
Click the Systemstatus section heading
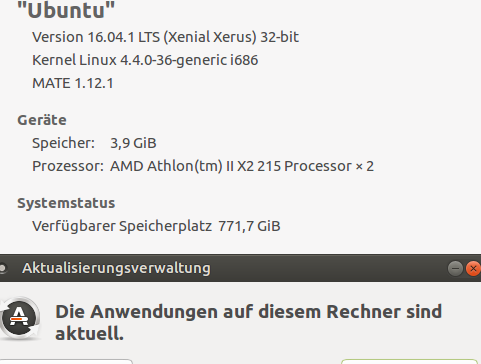point(66,203)
